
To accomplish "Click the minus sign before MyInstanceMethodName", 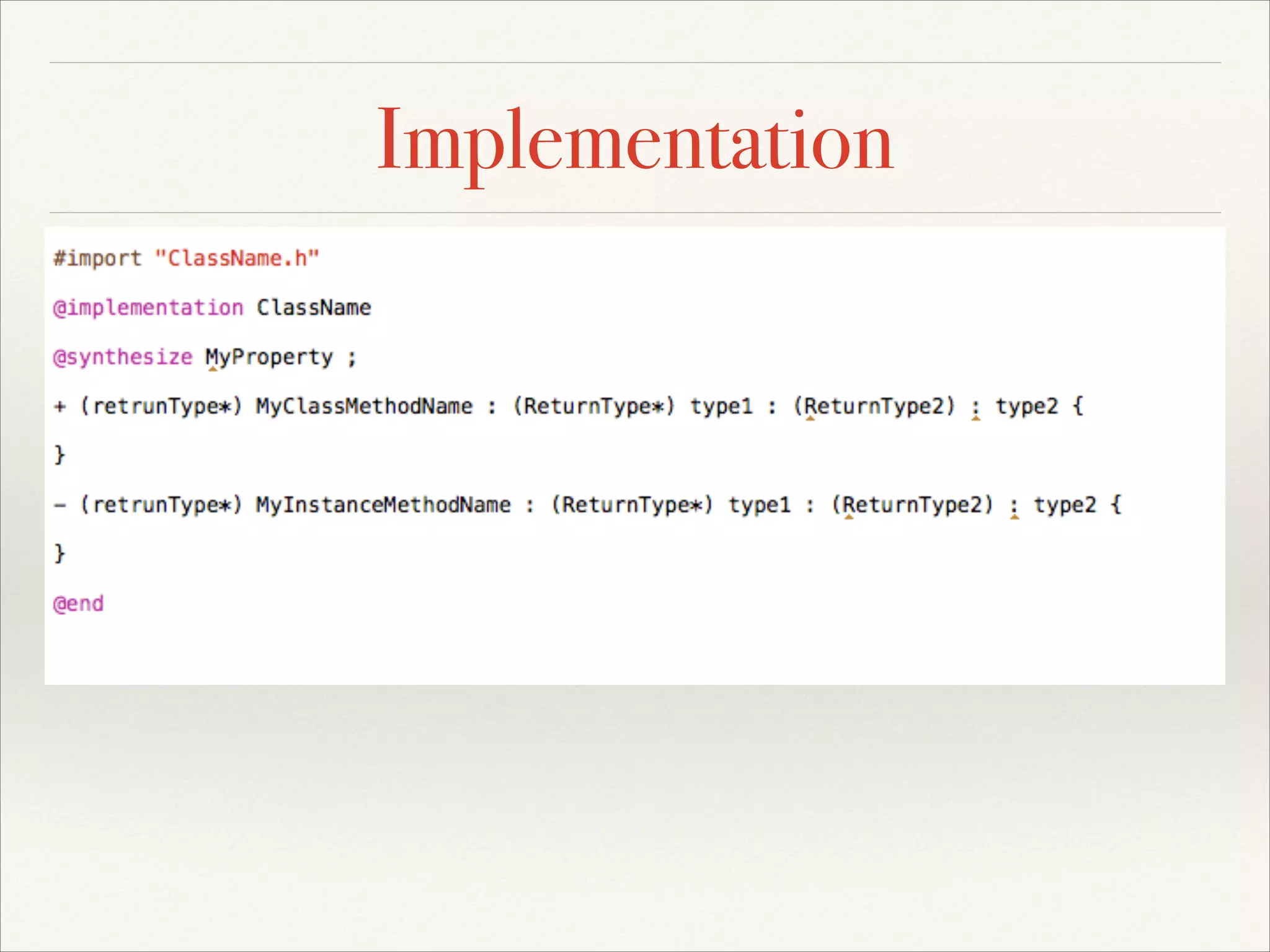I will coord(60,506).
